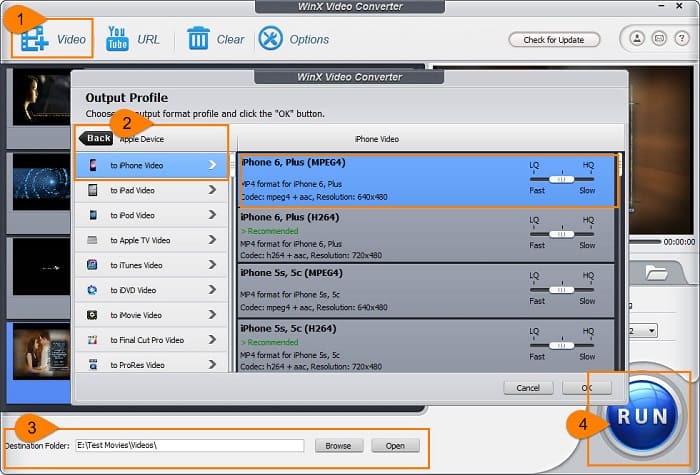
Task: Select iPhone 6, Plus (MPEG4) profile
Action: [427, 180]
